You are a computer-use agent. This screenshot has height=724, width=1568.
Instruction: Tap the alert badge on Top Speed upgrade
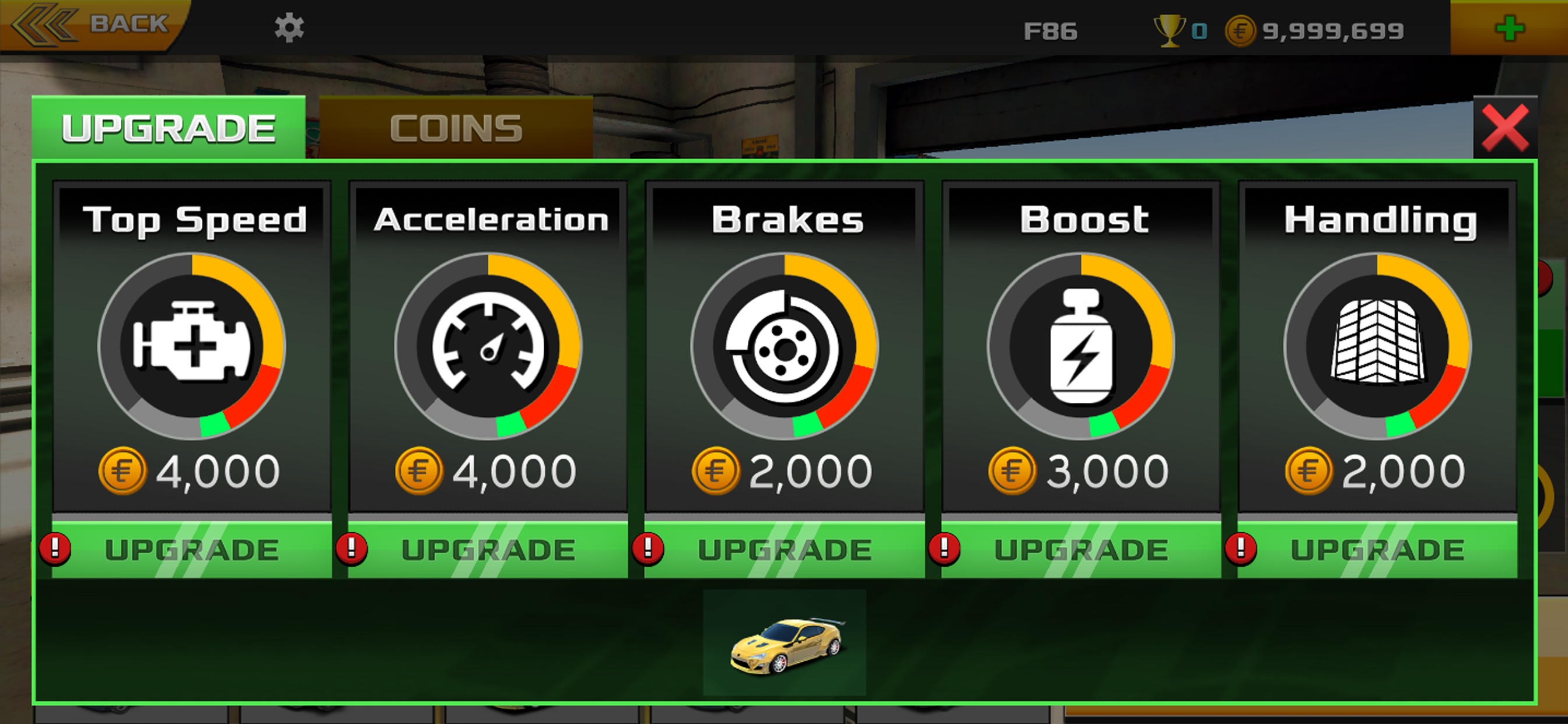click(x=55, y=549)
